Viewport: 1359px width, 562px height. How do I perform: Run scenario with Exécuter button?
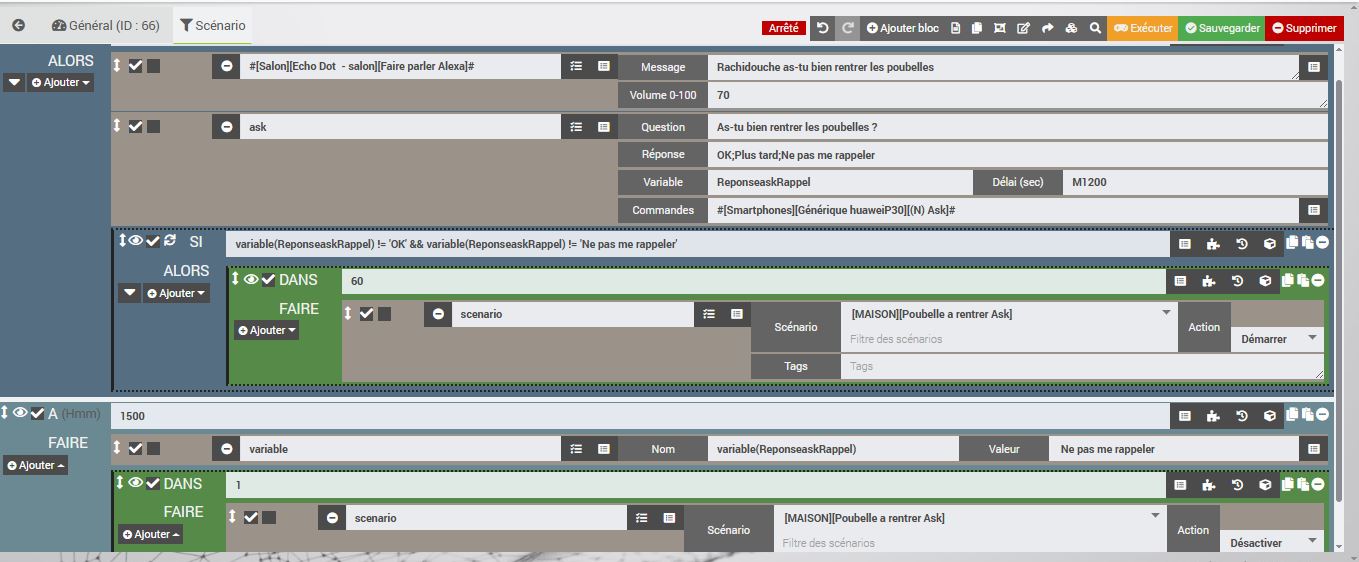click(x=1142, y=28)
